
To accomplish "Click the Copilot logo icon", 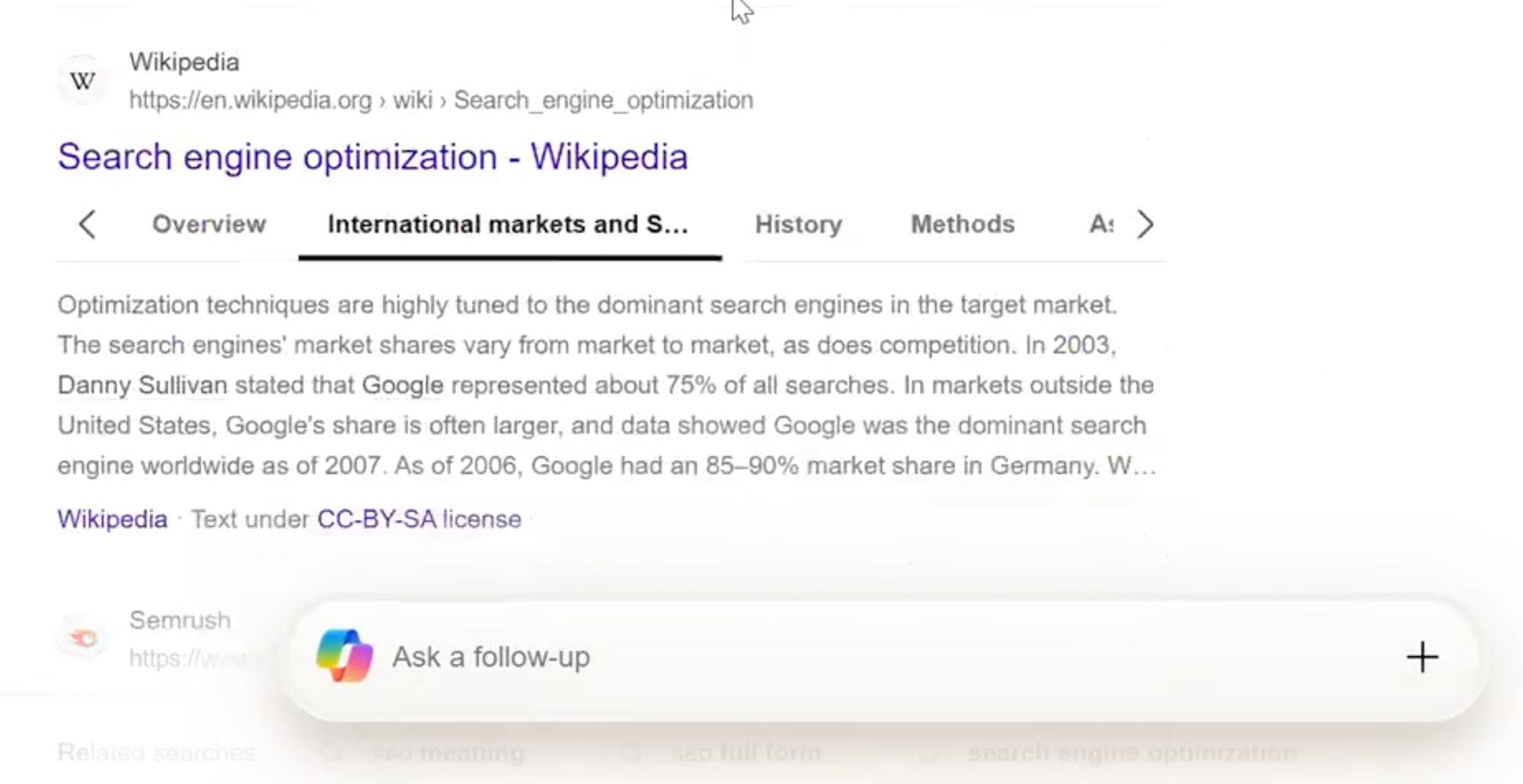I will [x=344, y=656].
